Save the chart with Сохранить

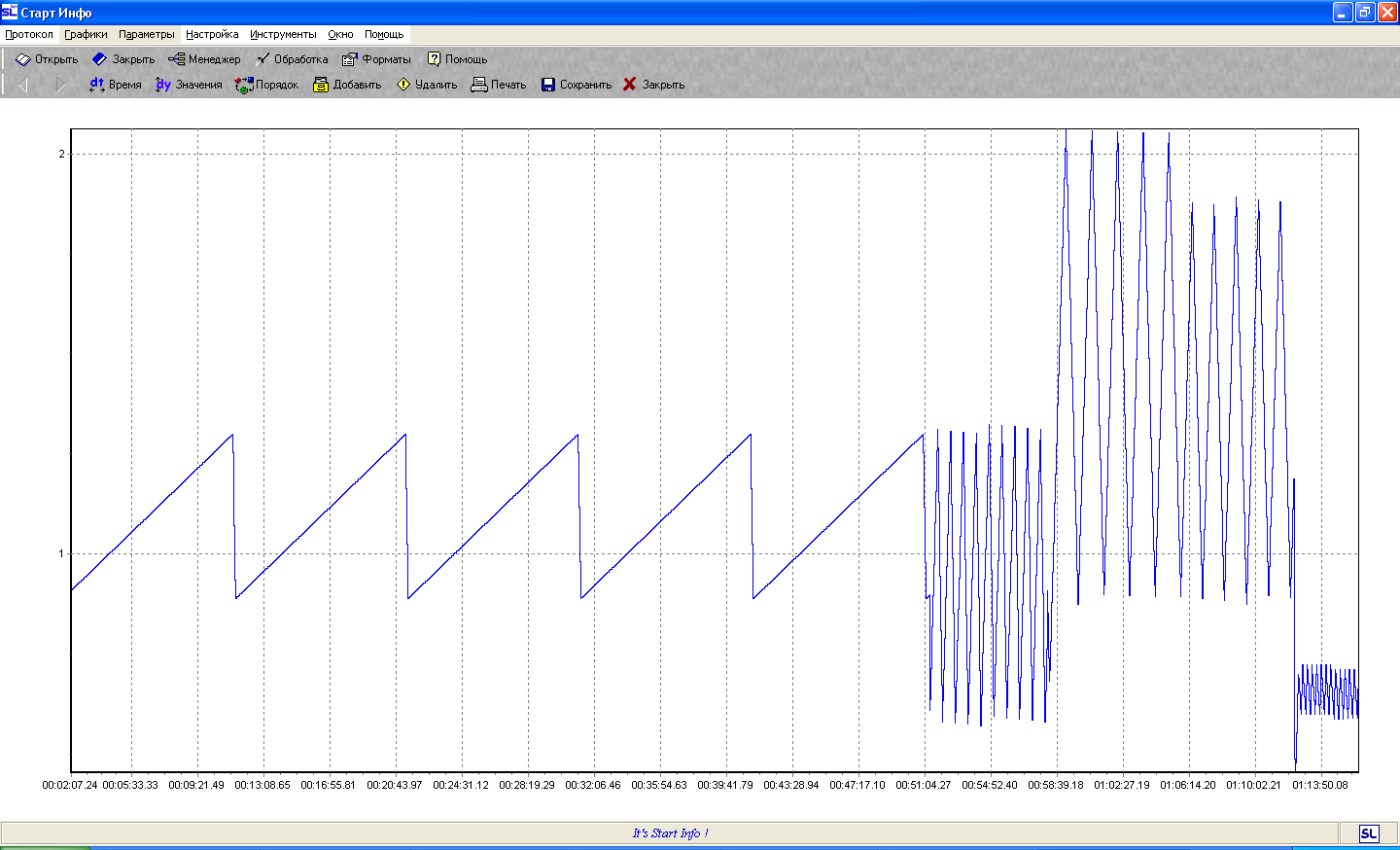[x=576, y=85]
